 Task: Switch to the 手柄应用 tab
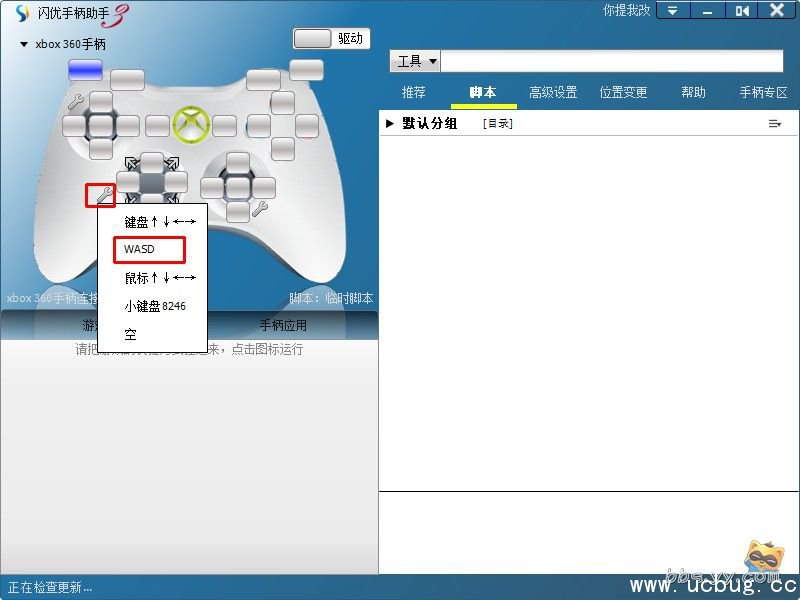coord(283,326)
